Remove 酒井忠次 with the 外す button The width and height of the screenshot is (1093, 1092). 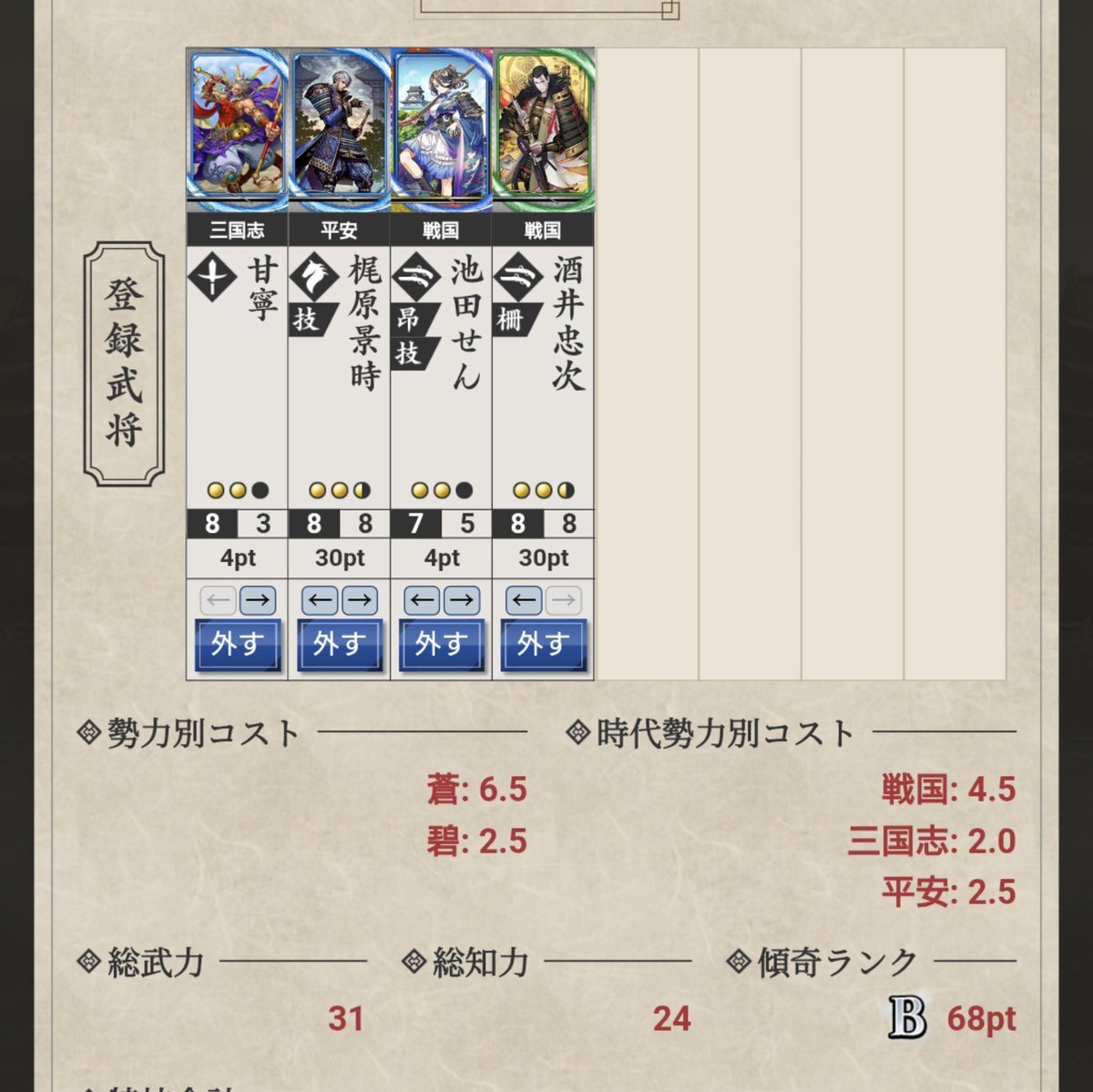tap(543, 645)
